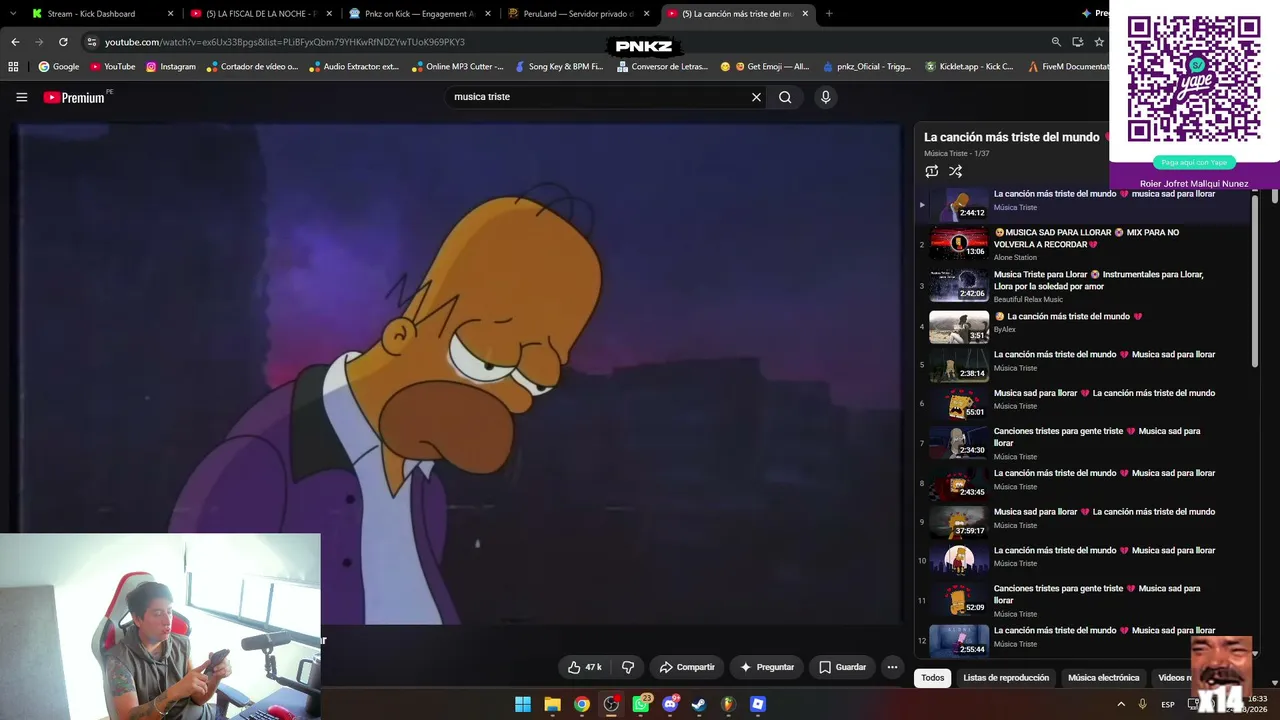This screenshot has width=1280, height=720.
Task: Open Steam from taskbar
Action: (699, 704)
